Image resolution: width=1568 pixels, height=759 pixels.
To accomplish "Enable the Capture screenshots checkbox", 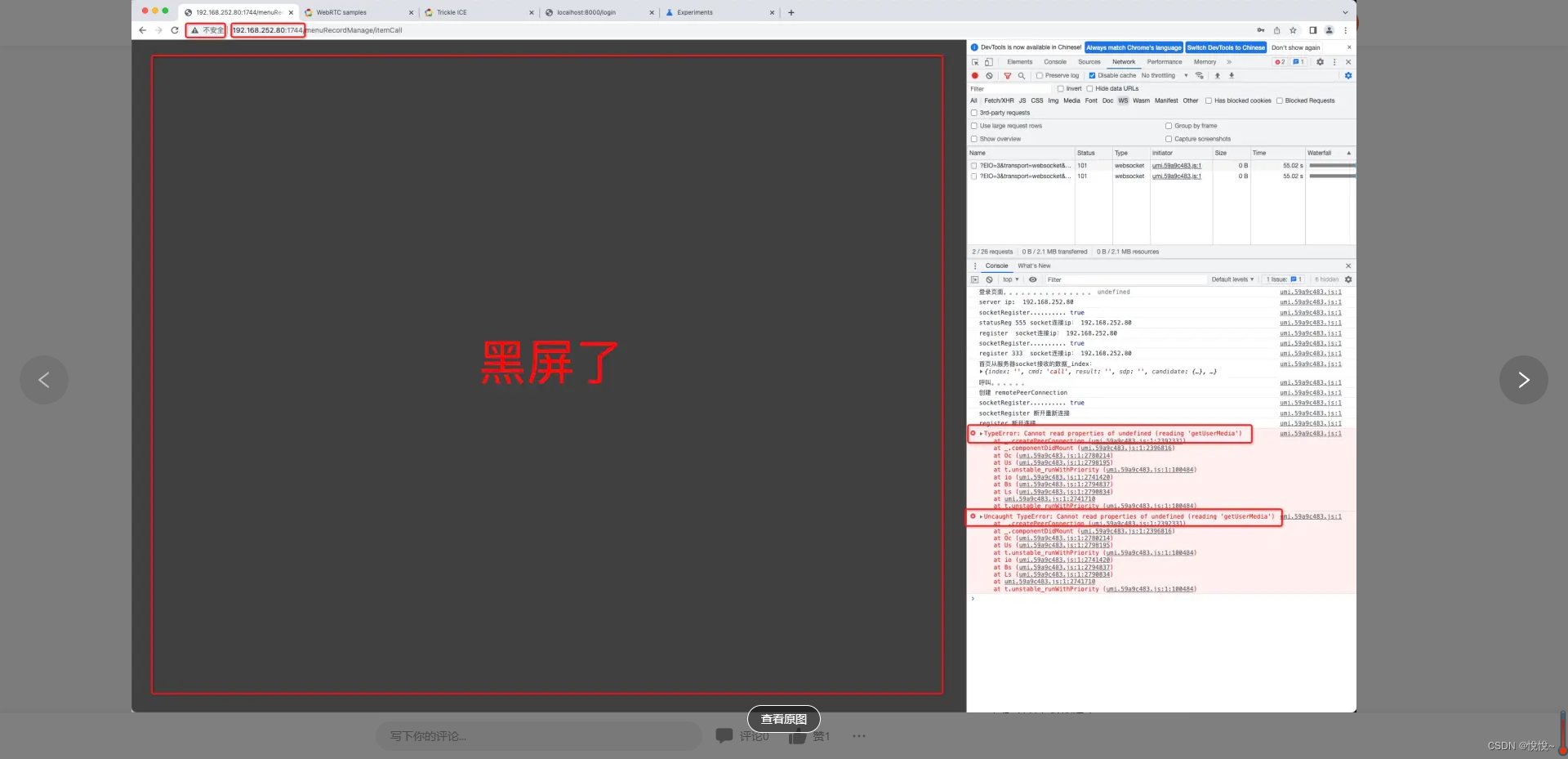I will [1169, 139].
